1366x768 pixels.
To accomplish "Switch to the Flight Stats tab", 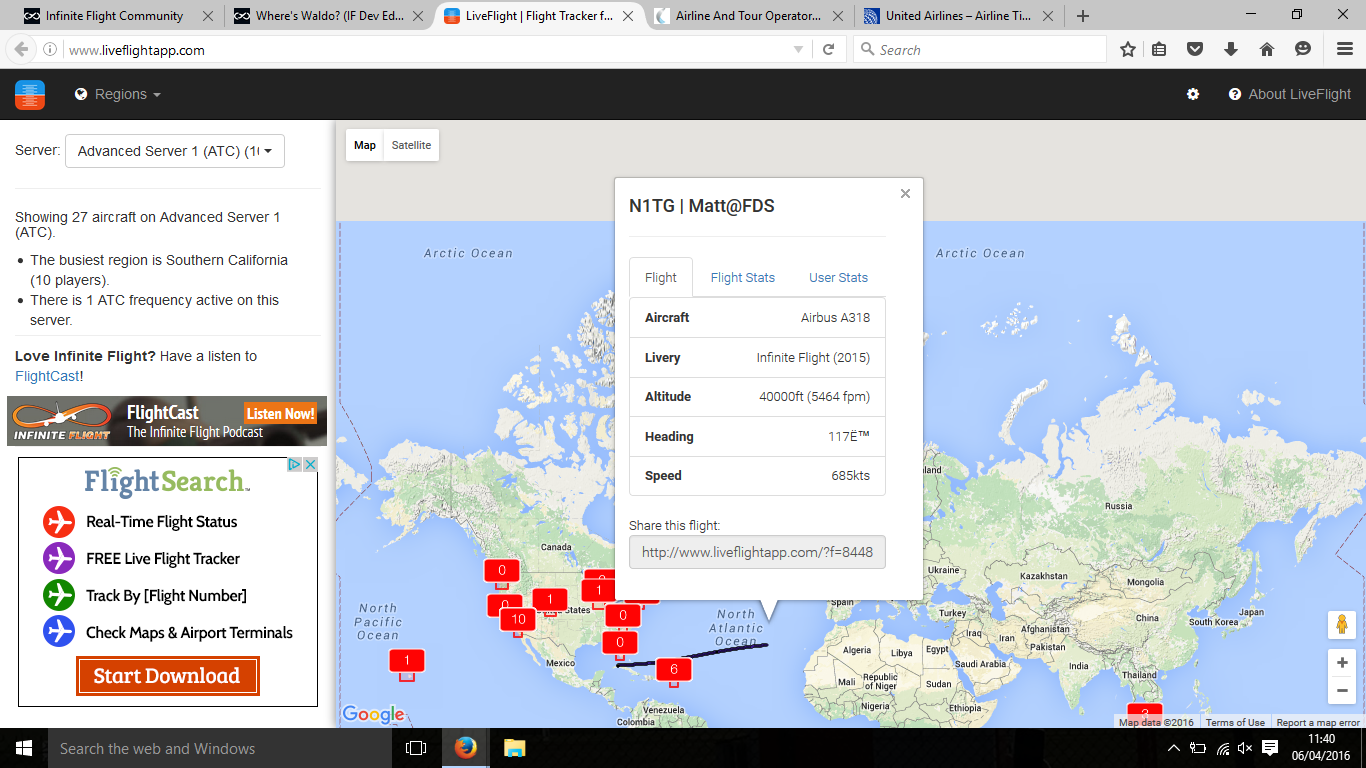I will click(743, 278).
